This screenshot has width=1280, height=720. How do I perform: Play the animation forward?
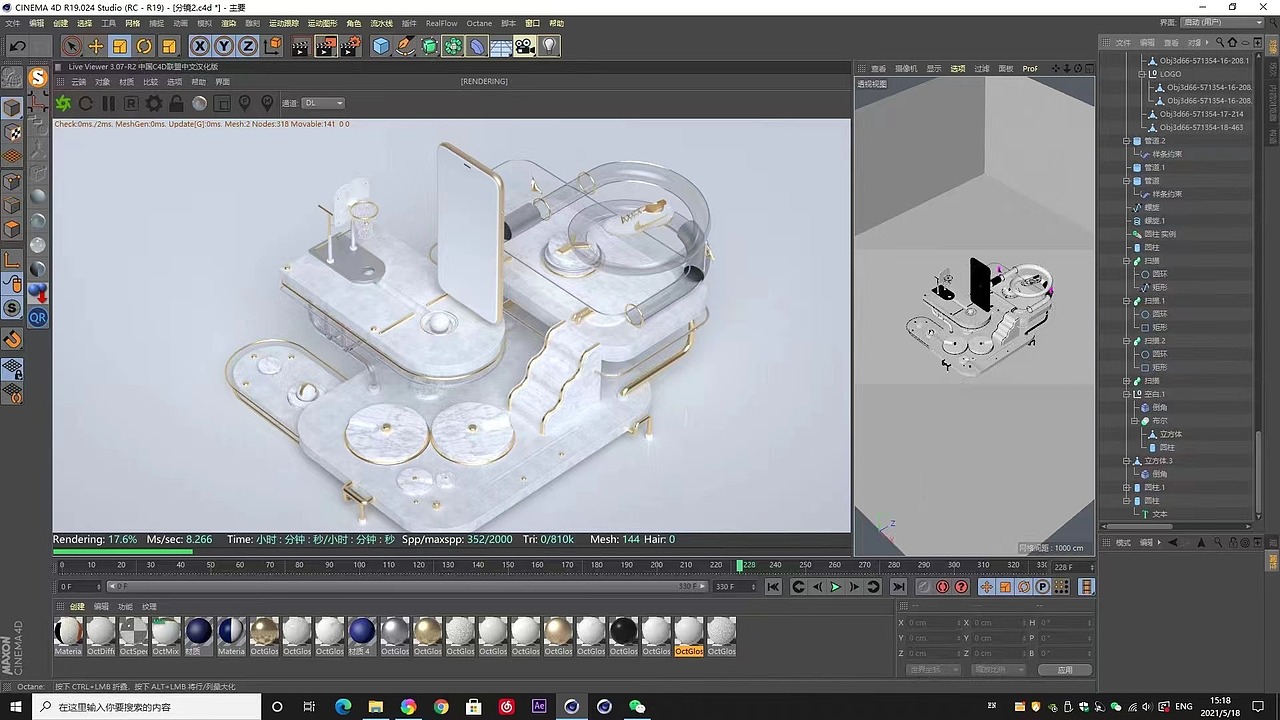(x=835, y=587)
